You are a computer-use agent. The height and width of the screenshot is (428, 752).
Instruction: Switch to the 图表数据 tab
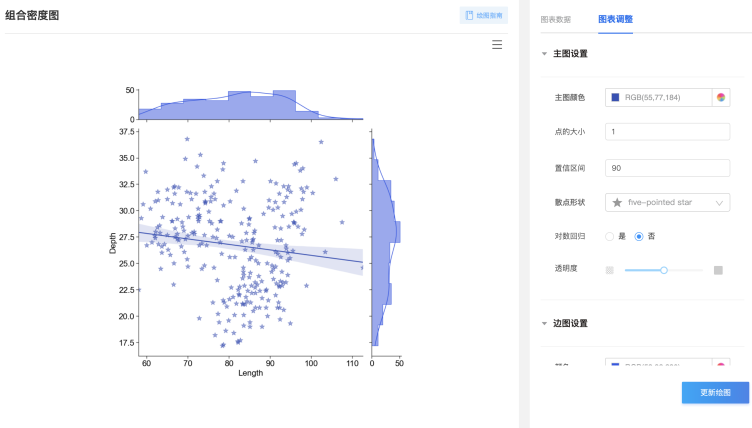coord(556,19)
